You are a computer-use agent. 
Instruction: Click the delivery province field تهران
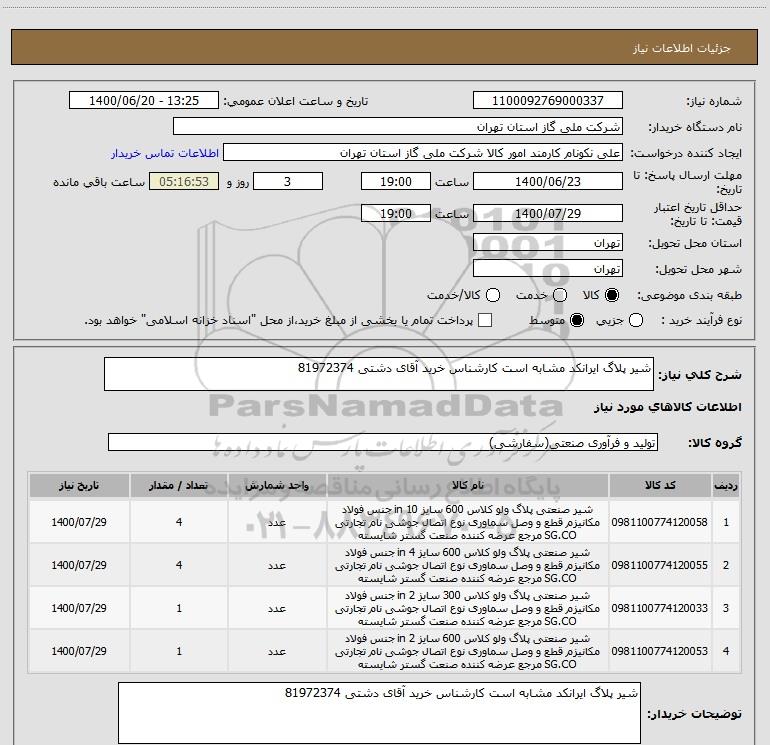point(548,242)
